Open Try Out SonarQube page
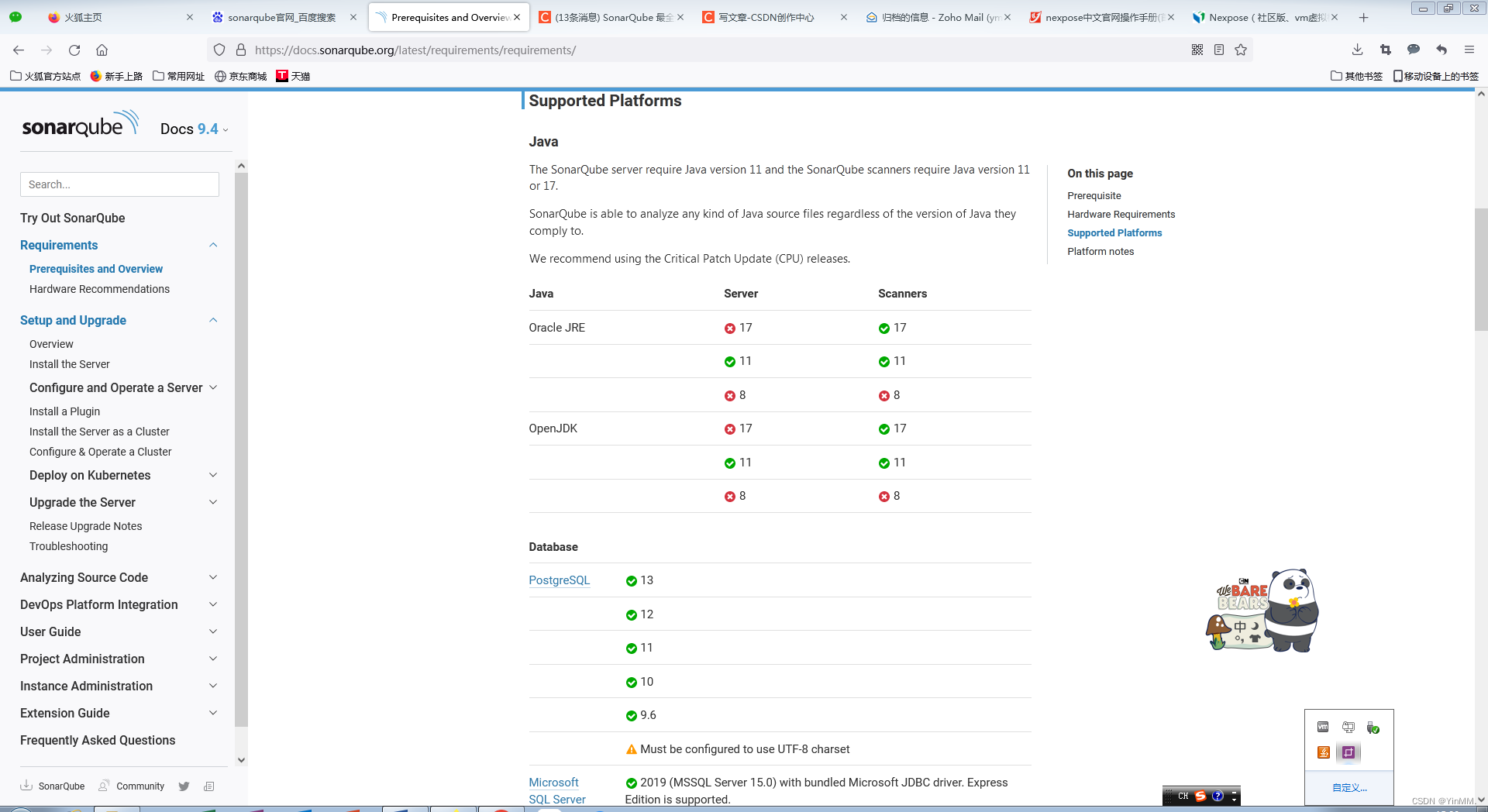The width and height of the screenshot is (1488, 812). click(73, 218)
